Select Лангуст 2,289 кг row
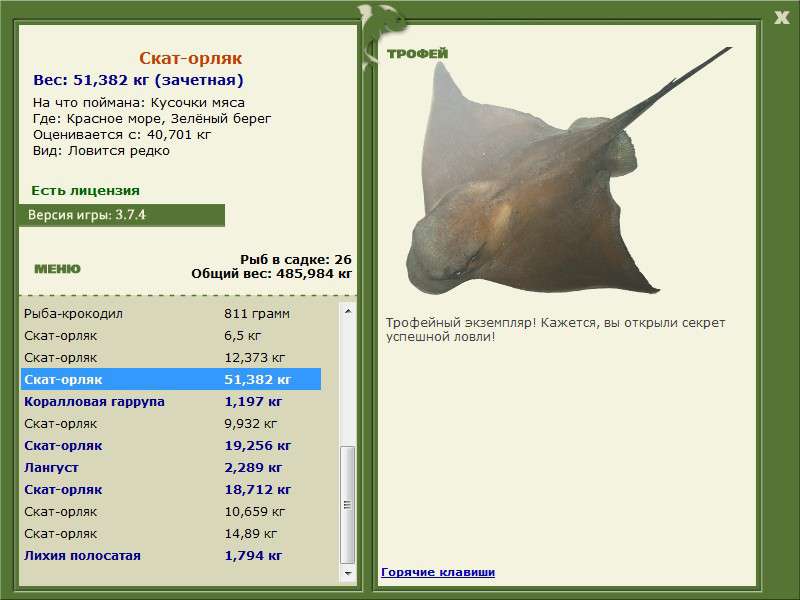The image size is (800, 600). pyautogui.click(x=171, y=467)
